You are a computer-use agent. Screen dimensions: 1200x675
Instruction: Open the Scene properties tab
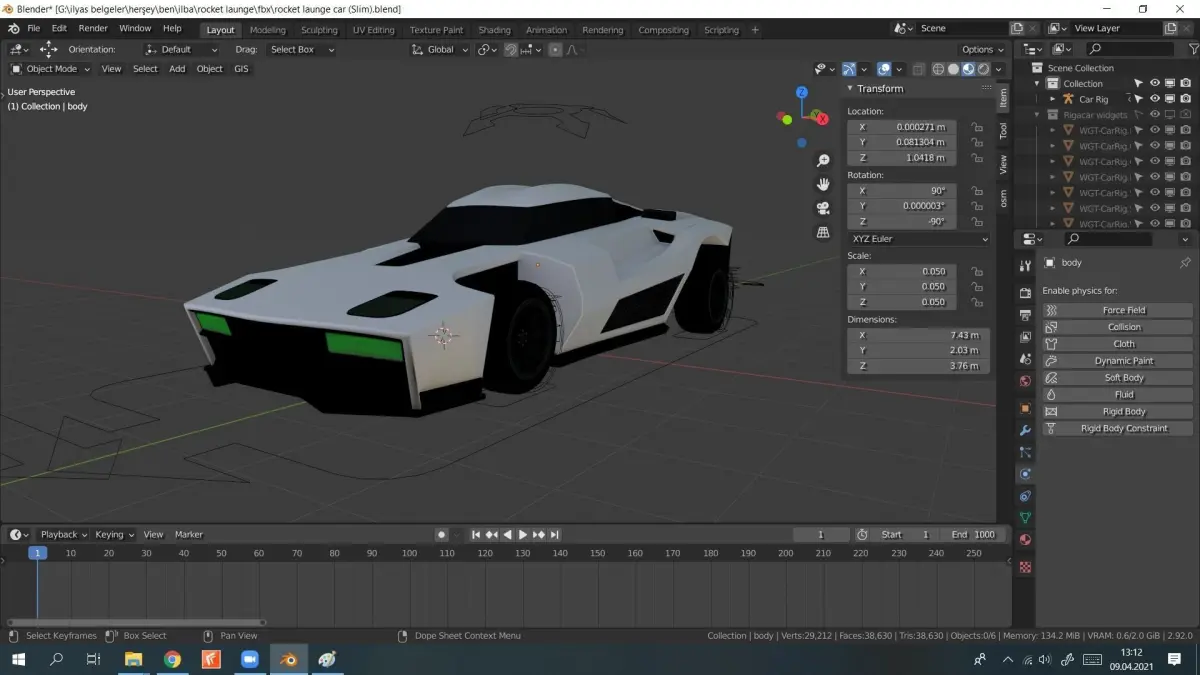point(1025,359)
